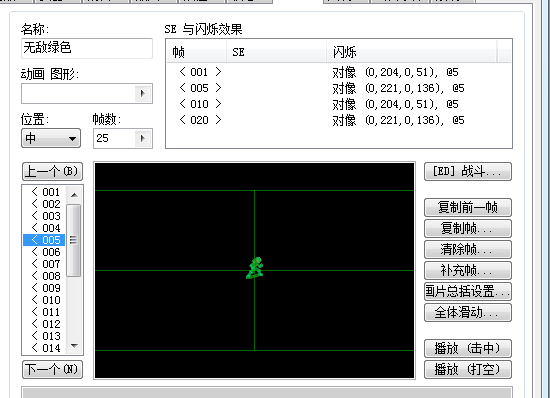Click flash value for frame 020
This screenshot has width=550, height=398.
click(x=398, y=120)
